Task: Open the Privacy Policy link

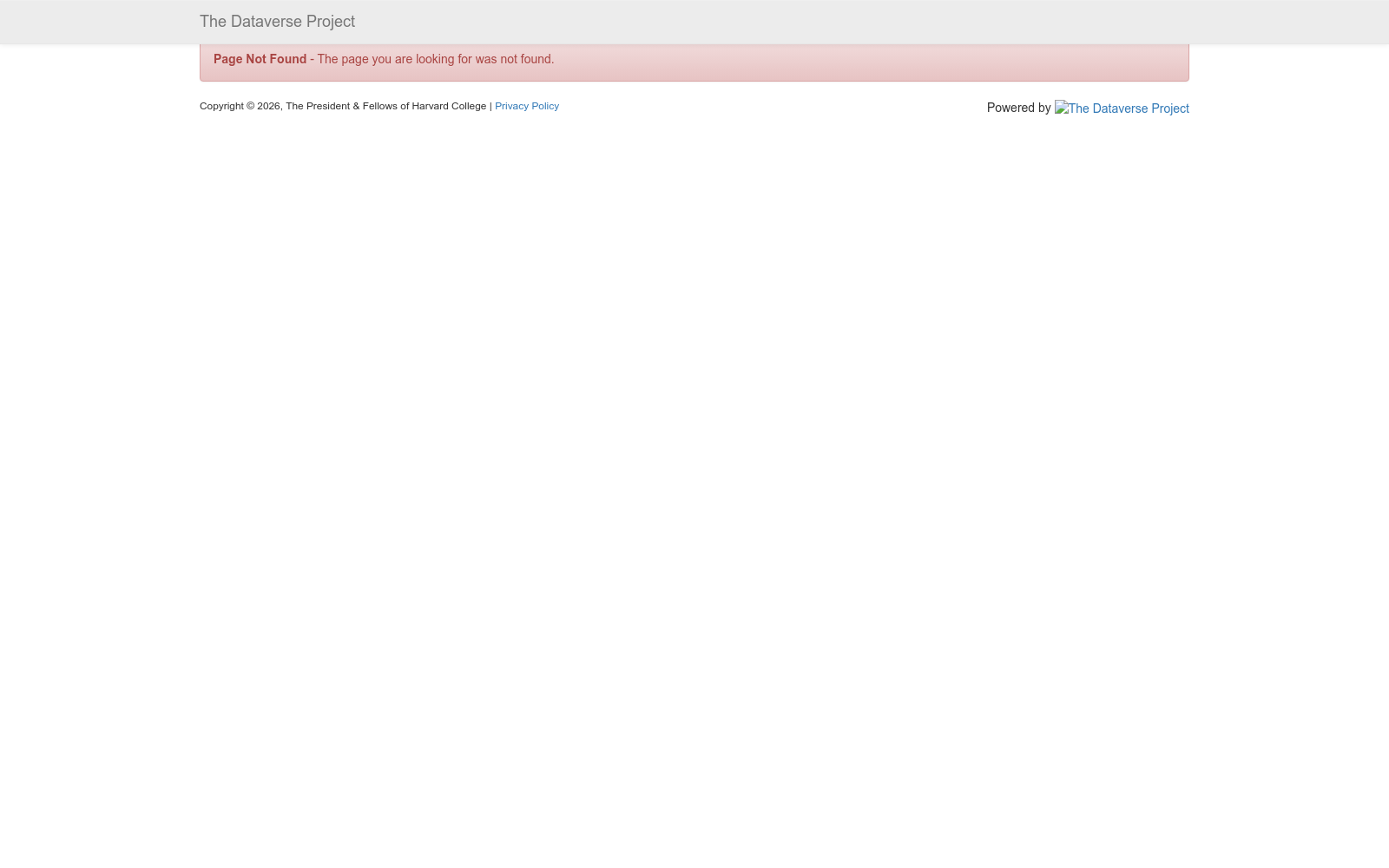Action: (x=527, y=106)
